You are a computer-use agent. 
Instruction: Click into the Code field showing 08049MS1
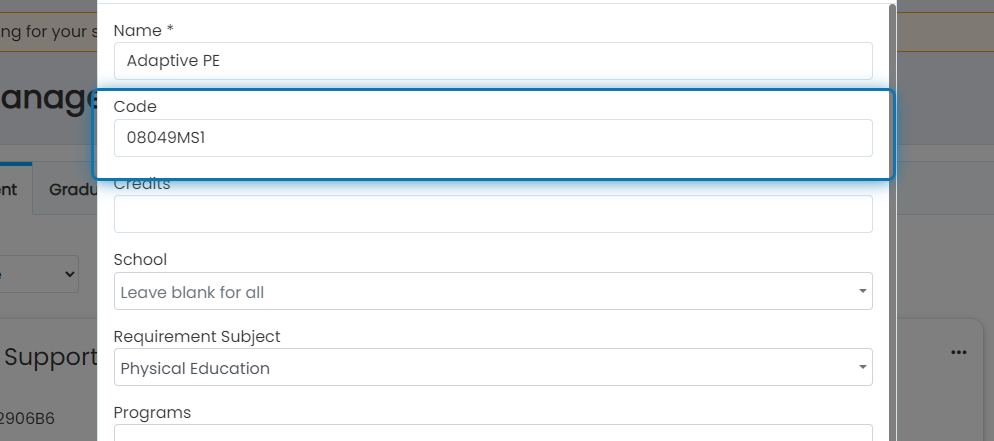pyautogui.click(x=493, y=138)
